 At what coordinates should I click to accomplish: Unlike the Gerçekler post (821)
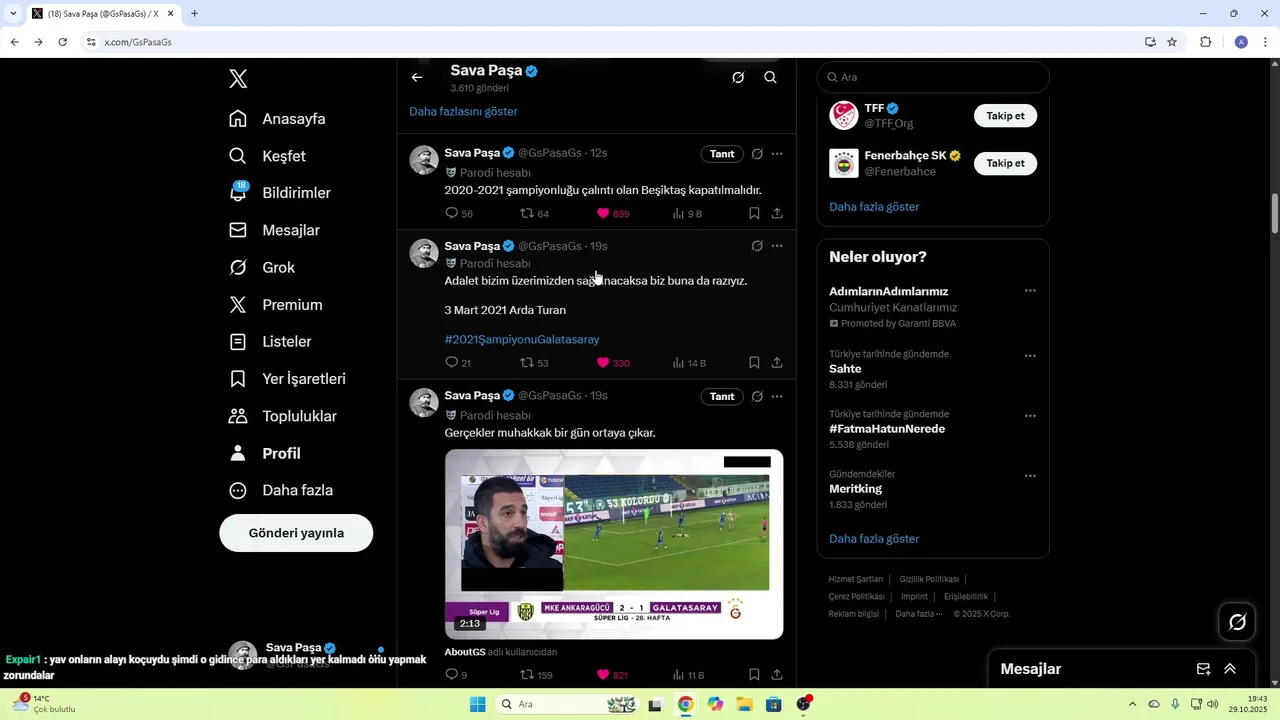613,675
